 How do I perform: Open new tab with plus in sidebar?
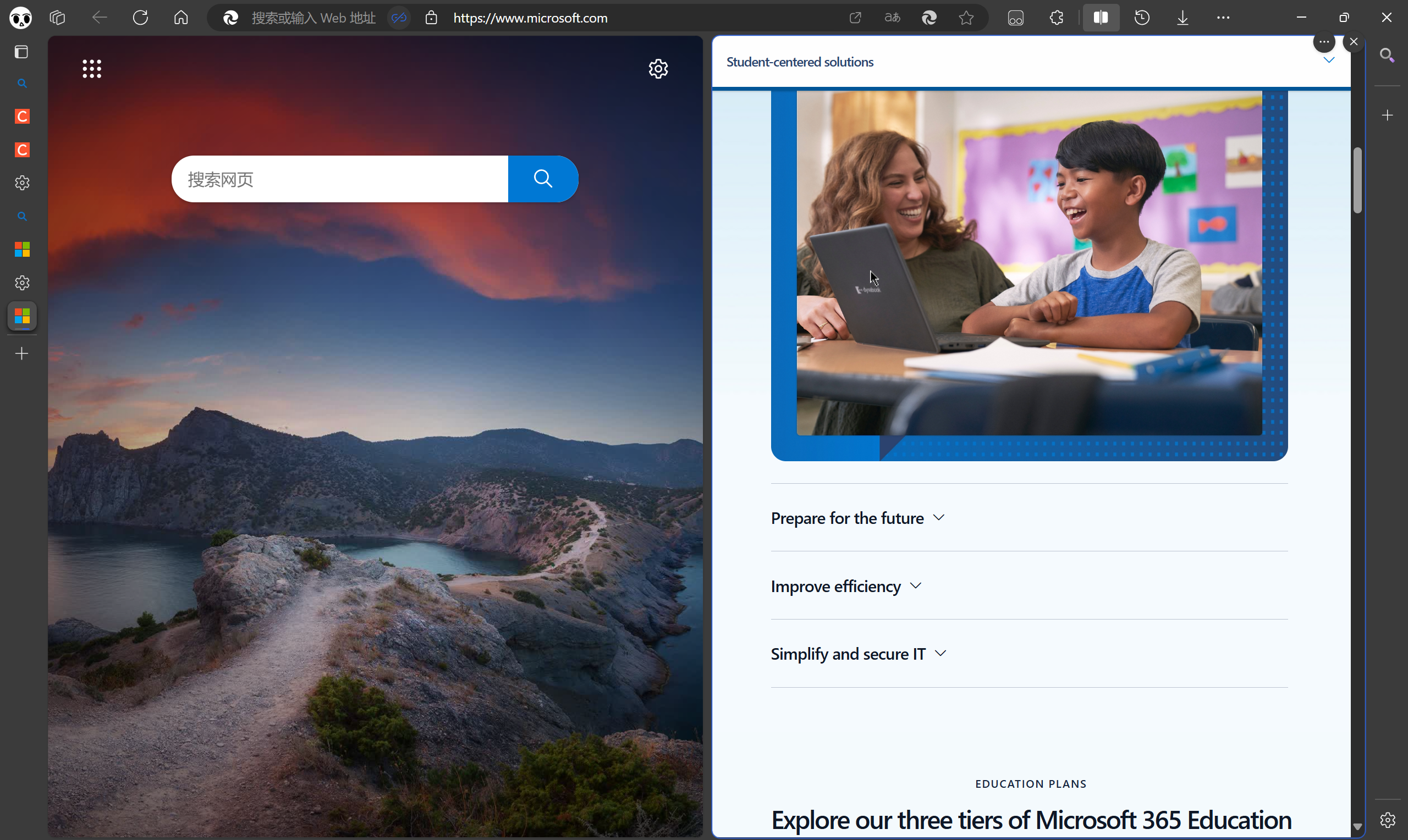point(22,354)
